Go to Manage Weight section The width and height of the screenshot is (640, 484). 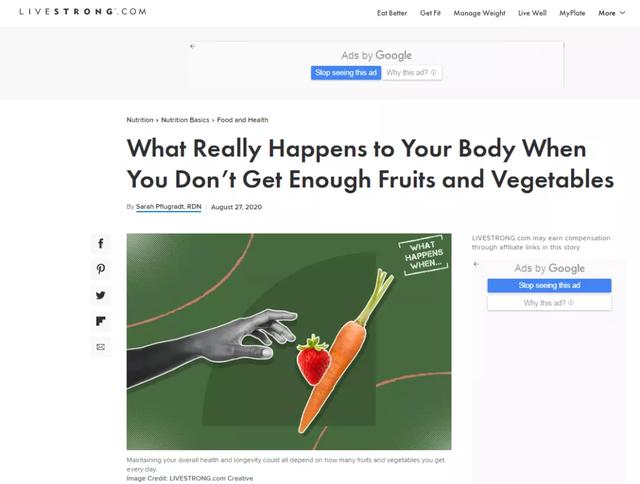(479, 13)
